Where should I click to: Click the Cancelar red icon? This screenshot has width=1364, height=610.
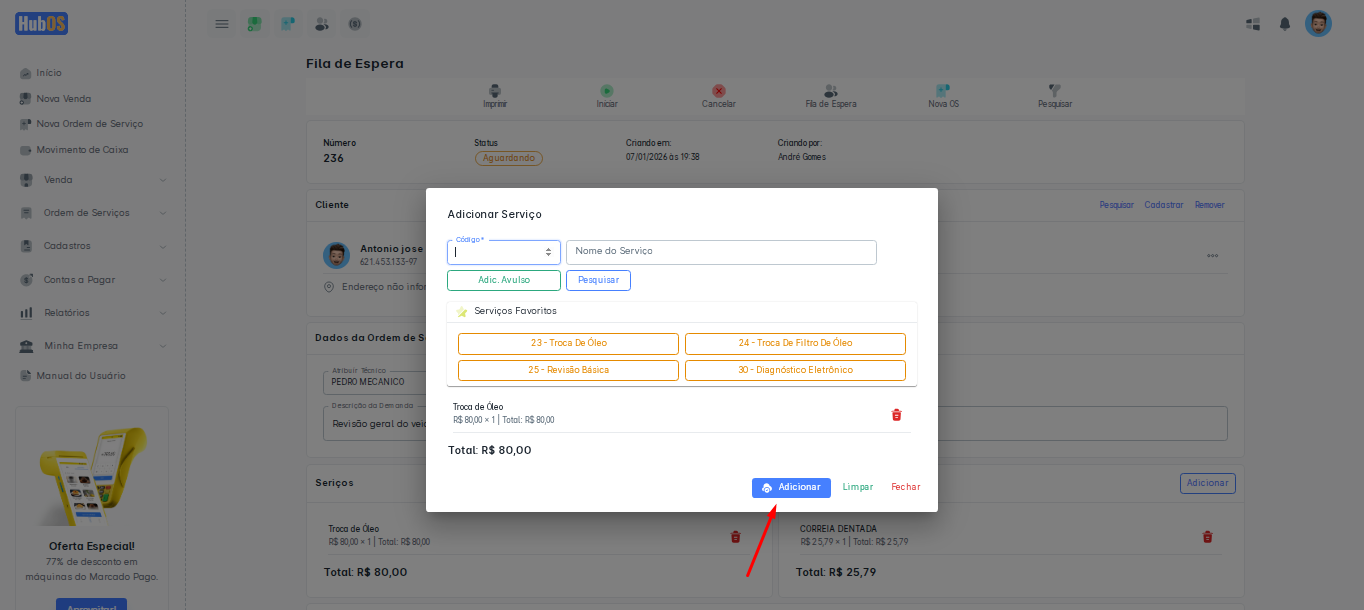pyautogui.click(x=718, y=91)
